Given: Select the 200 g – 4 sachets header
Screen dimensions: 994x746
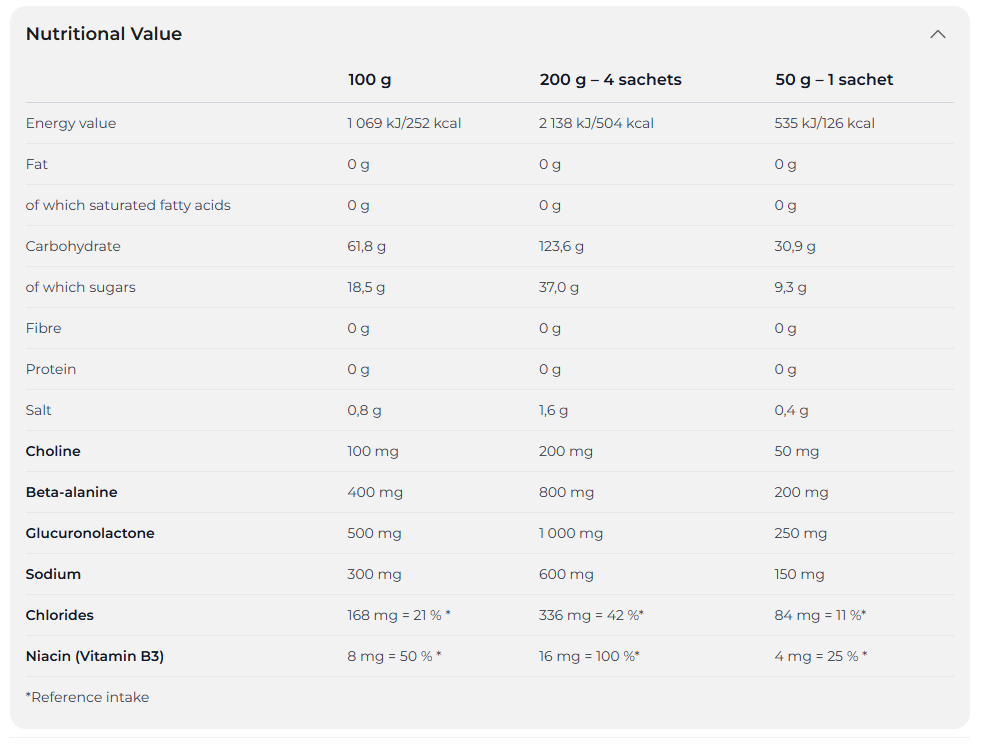Looking at the screenshot, I should [610, 80].
